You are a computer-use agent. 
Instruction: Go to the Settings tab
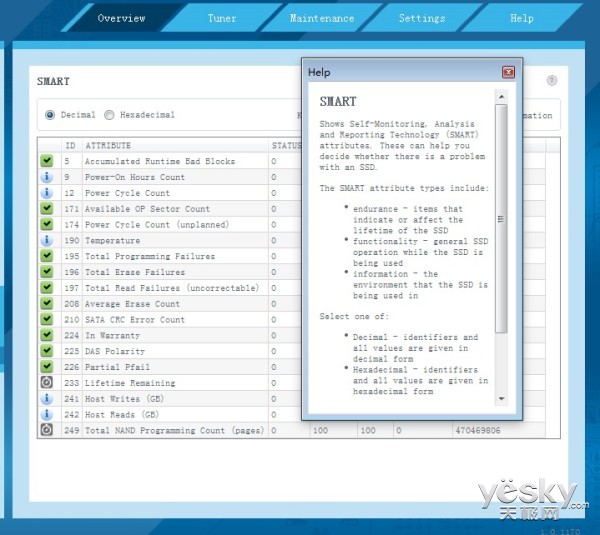[422, 18]
